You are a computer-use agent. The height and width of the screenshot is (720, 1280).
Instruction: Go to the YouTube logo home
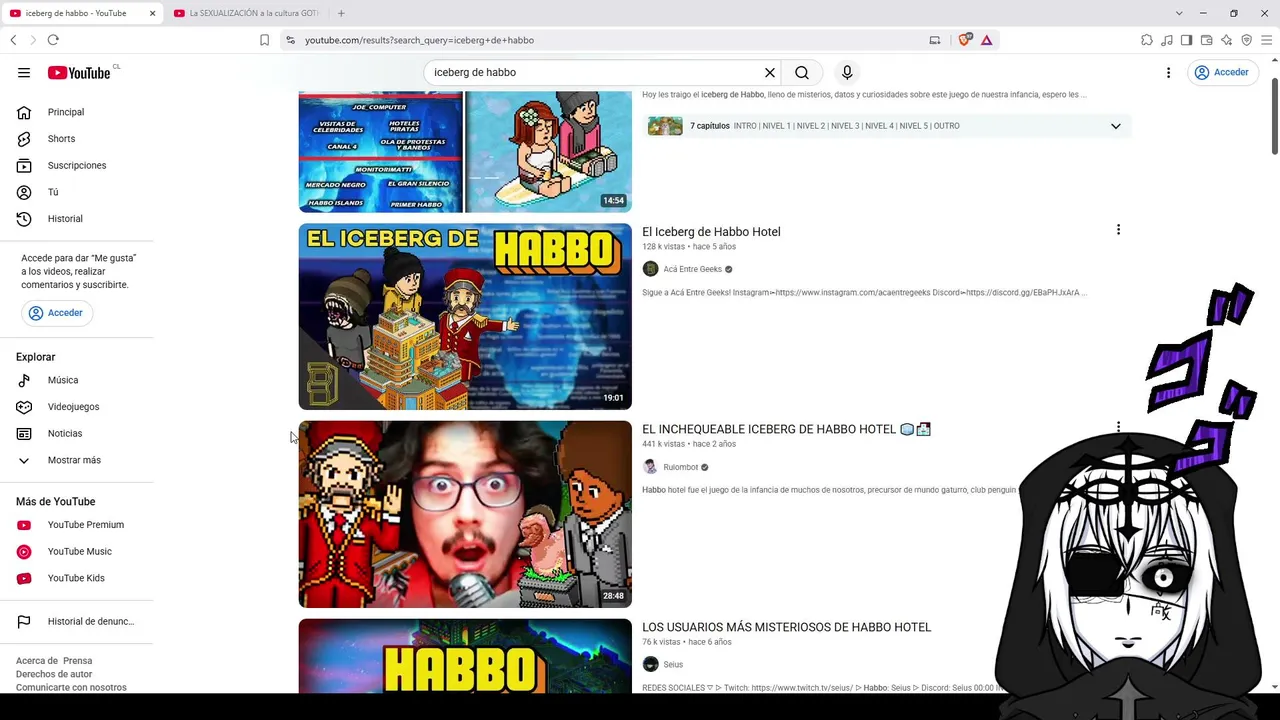click(x=79, y=72)
